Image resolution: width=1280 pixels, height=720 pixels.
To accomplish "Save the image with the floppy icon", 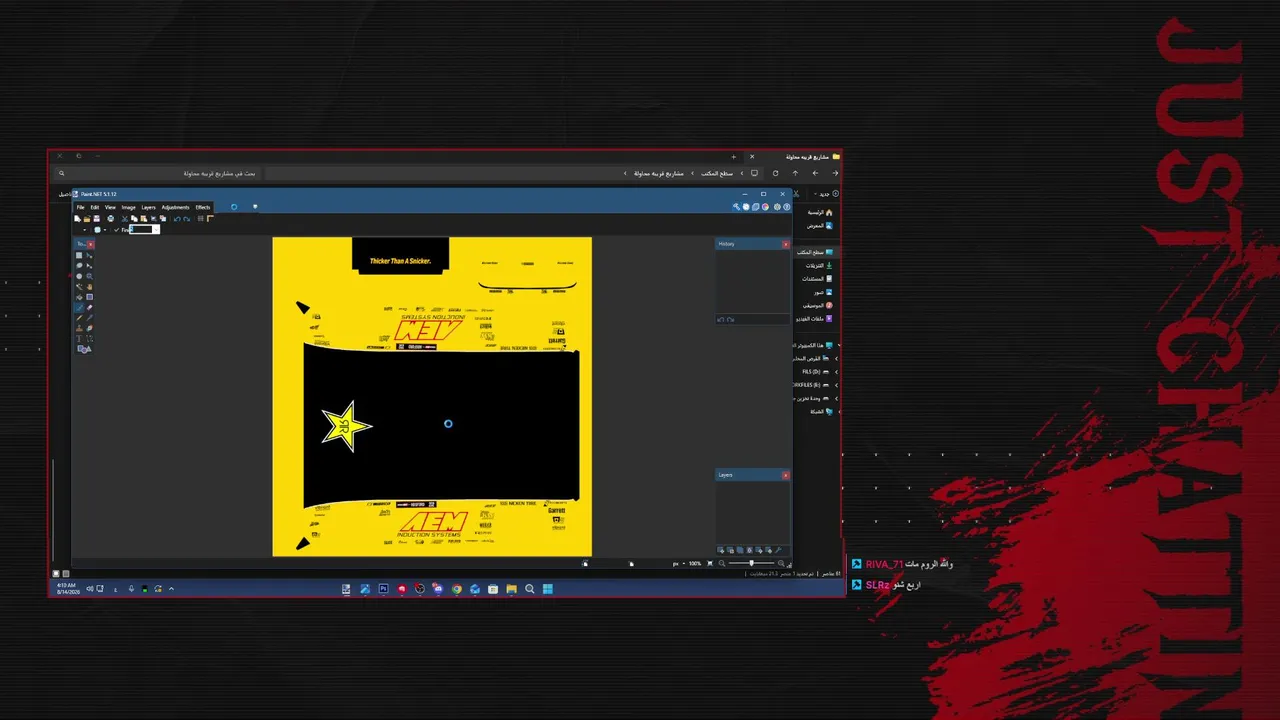I will pyautogui.click(x=96, y=218).
